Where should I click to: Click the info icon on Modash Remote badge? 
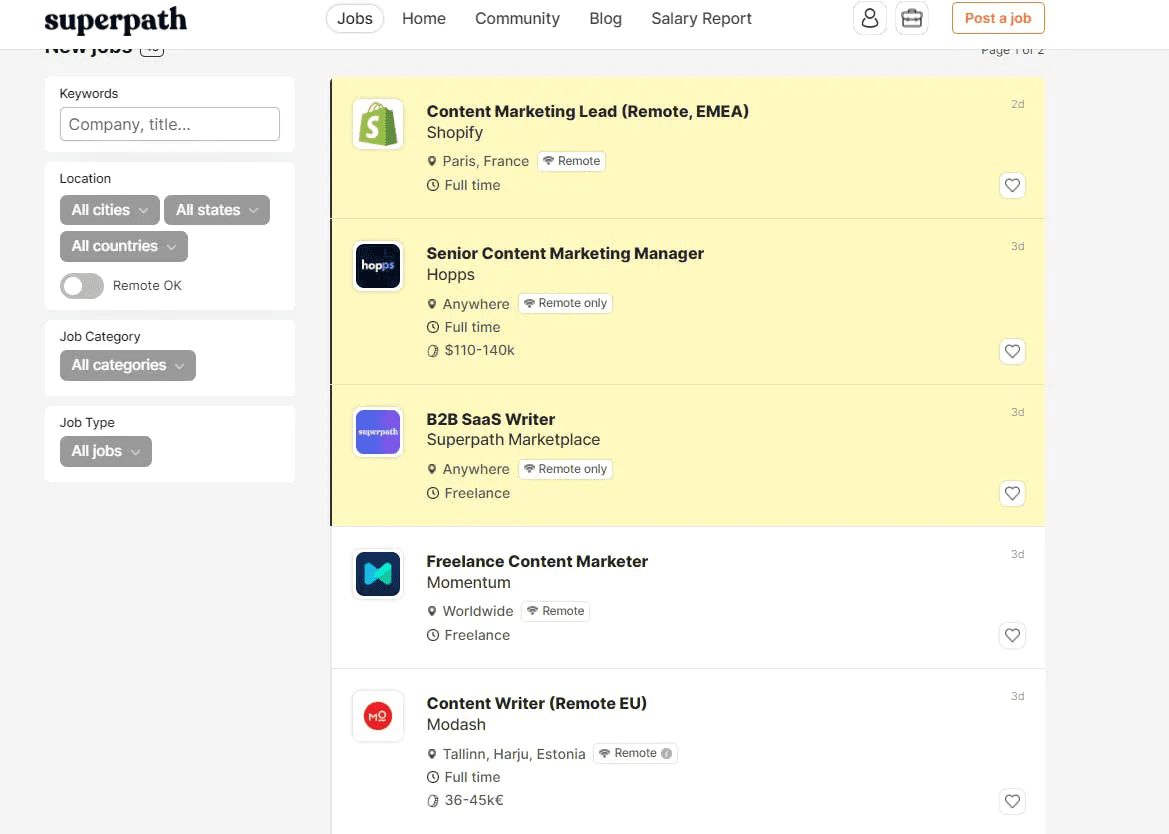667,754
